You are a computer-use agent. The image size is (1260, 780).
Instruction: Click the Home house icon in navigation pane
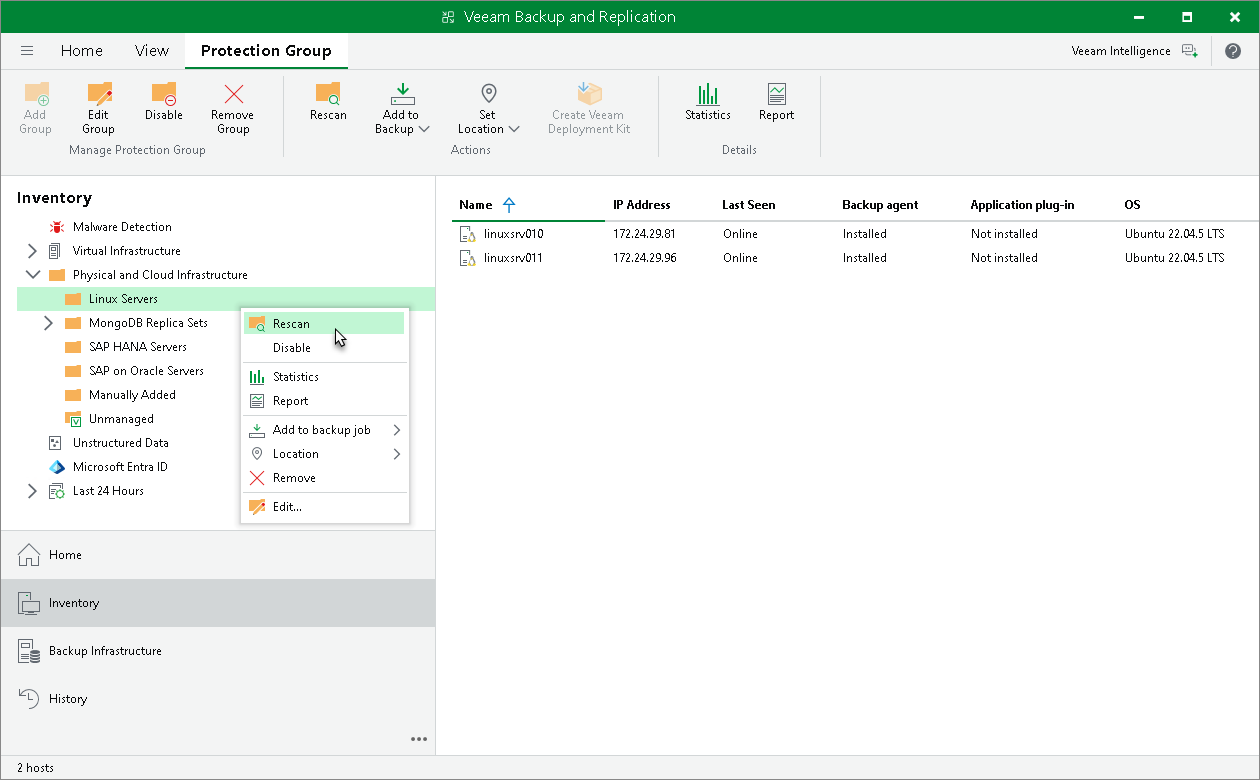29,555
